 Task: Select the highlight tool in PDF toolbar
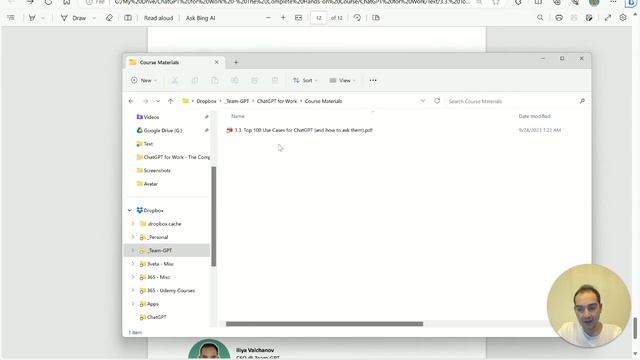[32, 18]
